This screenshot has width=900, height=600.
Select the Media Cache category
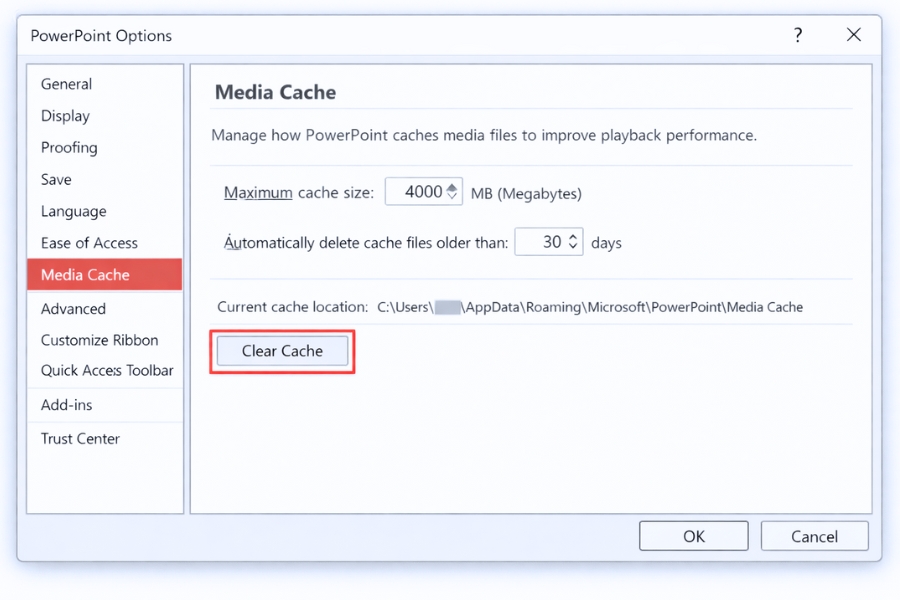(x=85, y=275)
